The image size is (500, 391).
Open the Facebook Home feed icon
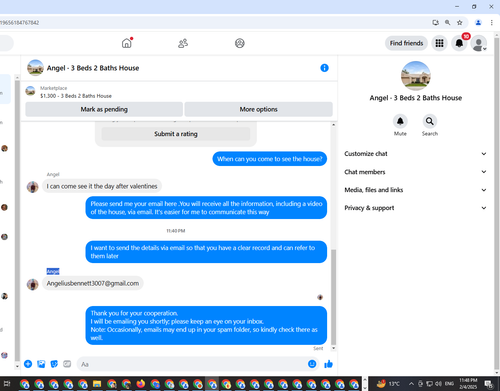coord(127,43)
